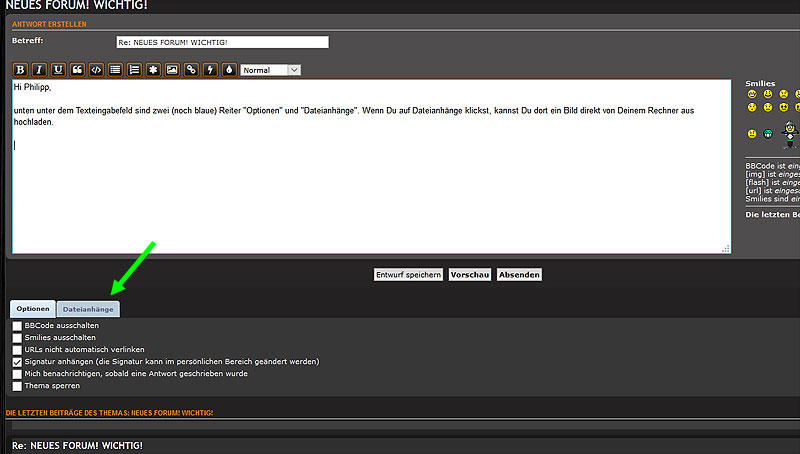Open the font size dropdown showing Normal

point(270,70)
